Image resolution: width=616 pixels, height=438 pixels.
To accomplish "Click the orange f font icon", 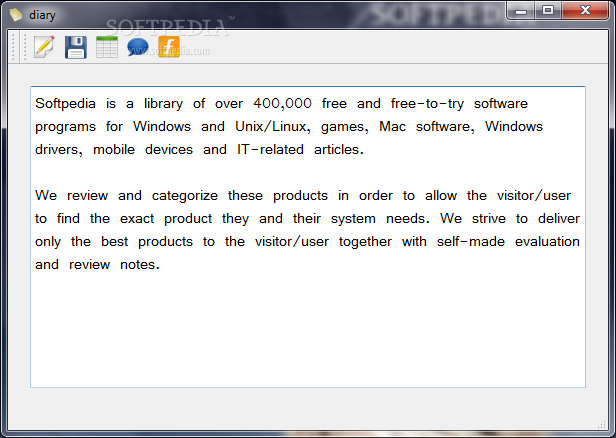I will [169, 47].
